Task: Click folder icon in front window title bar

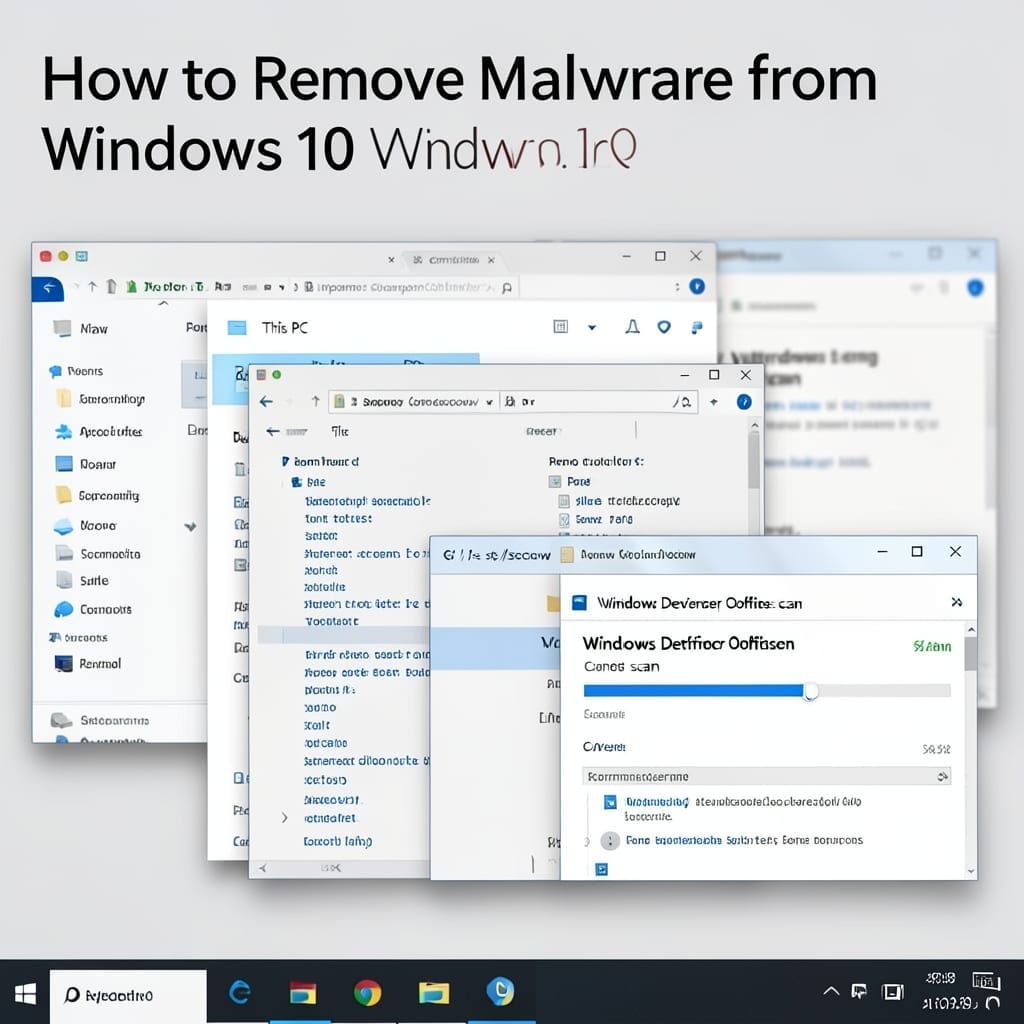Action: [x=567, y=554]
